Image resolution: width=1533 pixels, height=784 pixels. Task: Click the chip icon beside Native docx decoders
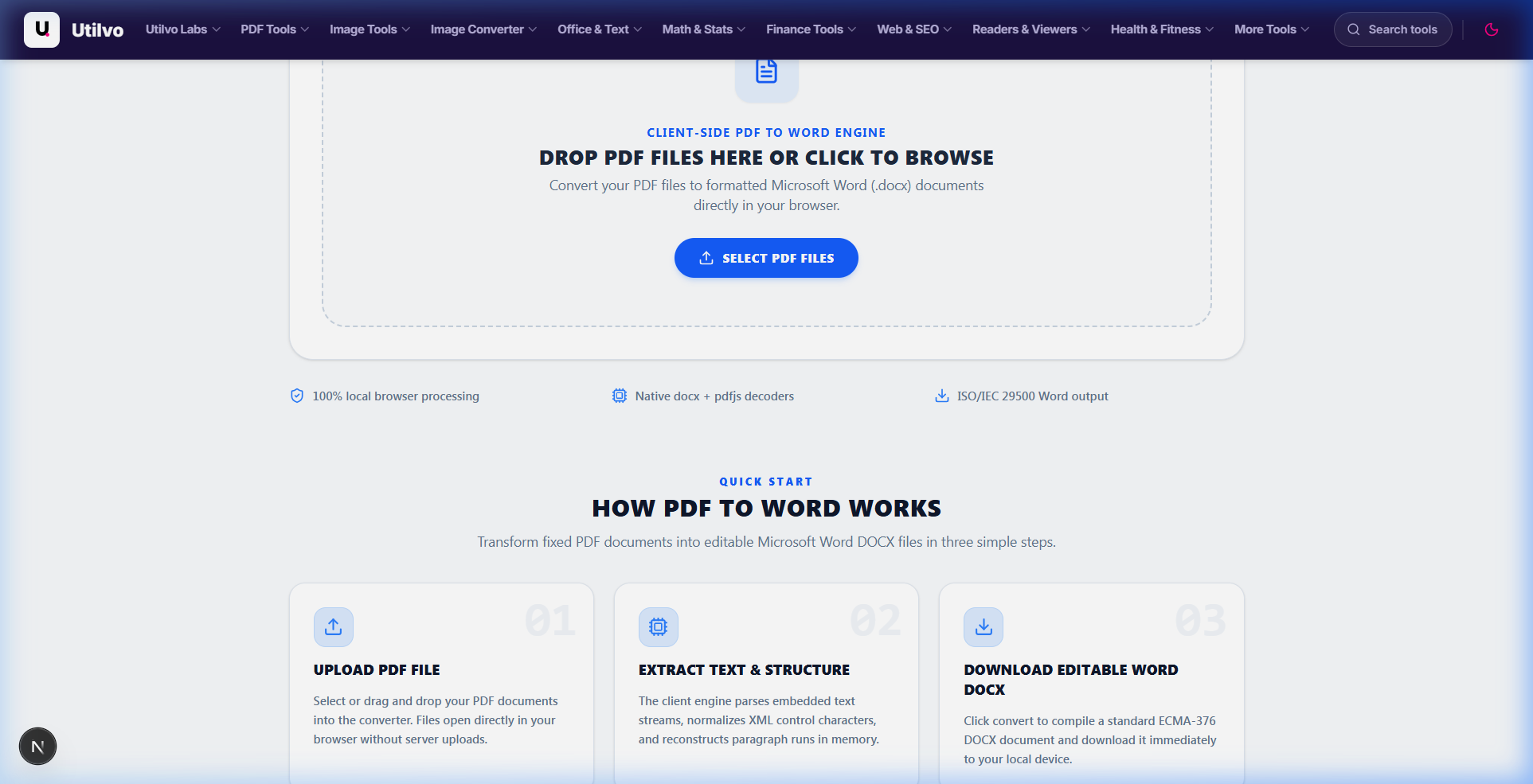point(619,396)
